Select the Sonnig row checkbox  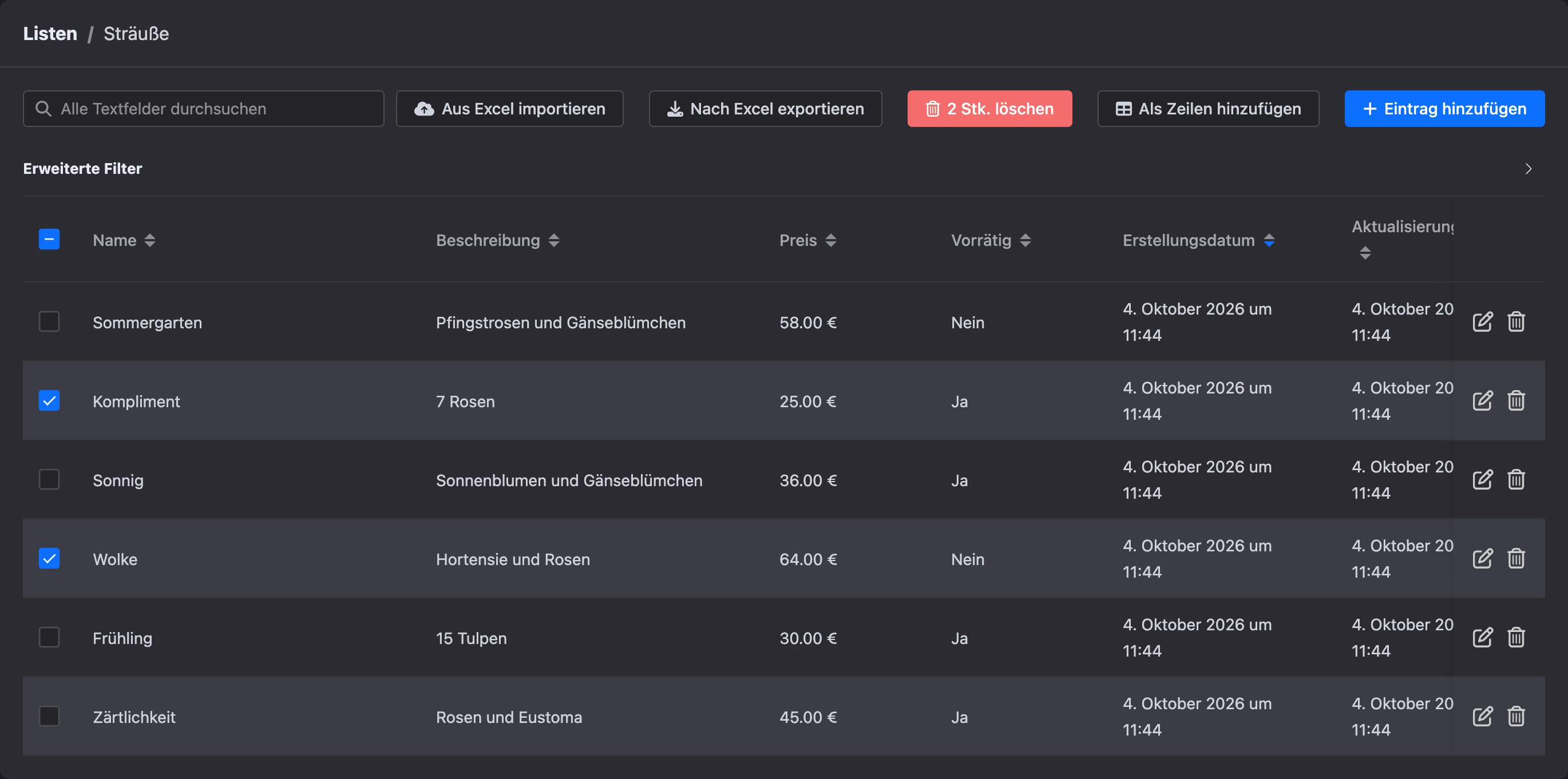[x=49, y=479]
